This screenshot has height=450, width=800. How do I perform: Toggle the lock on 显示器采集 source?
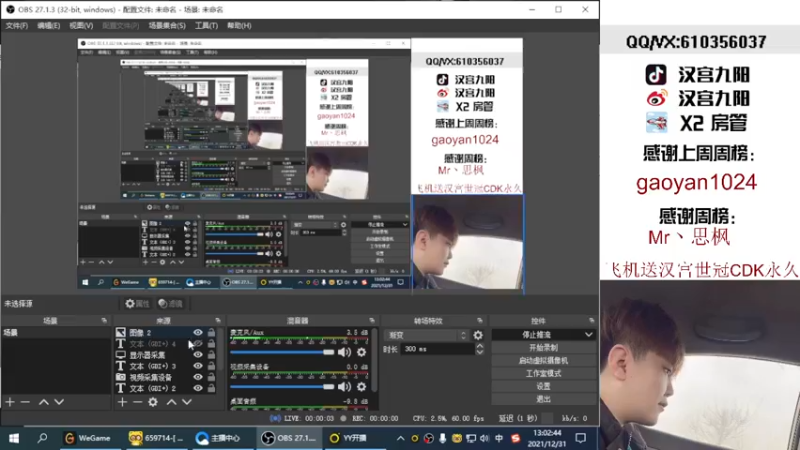click(211, 355)
